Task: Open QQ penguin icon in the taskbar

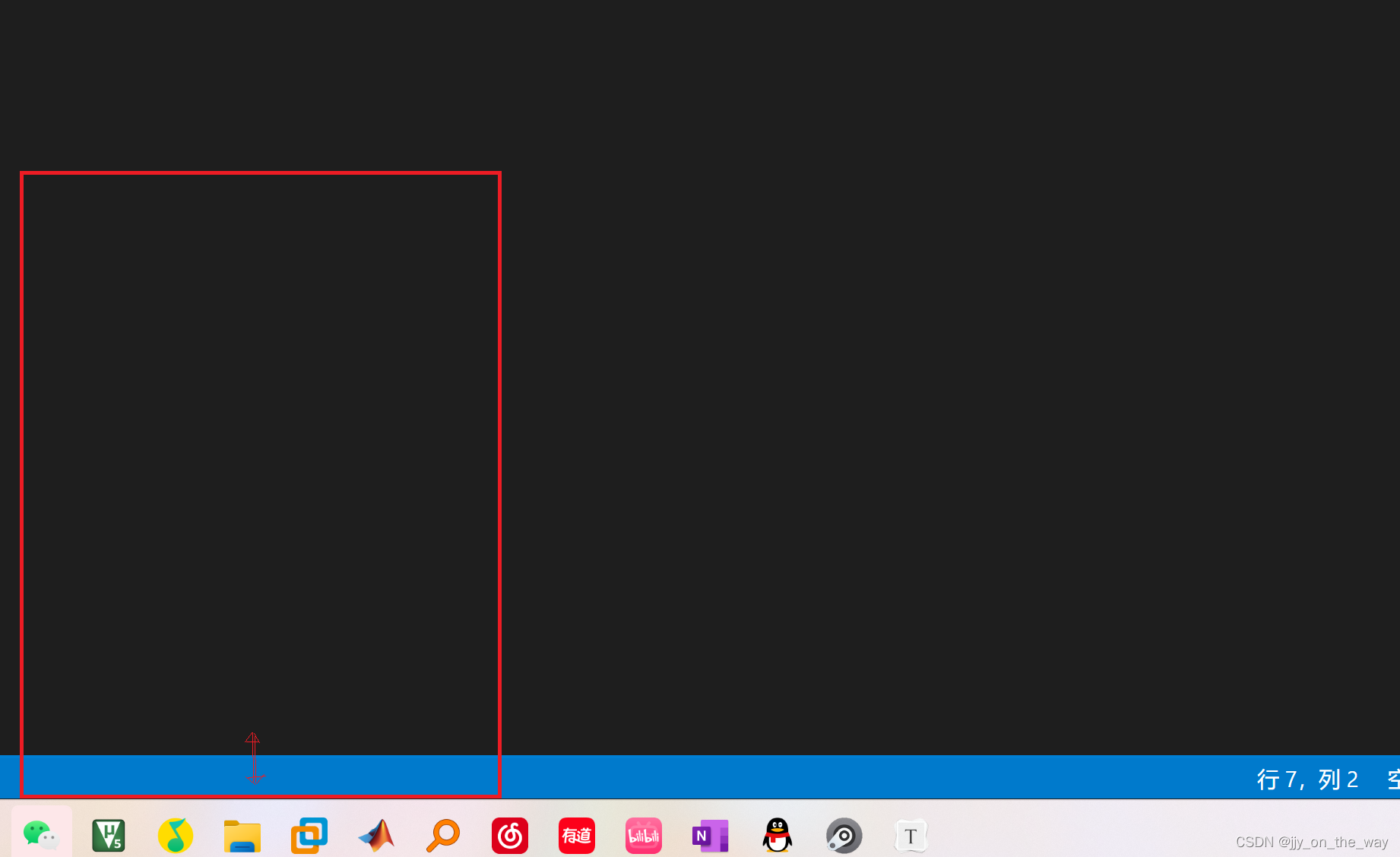Action: [x=778, y=836]
